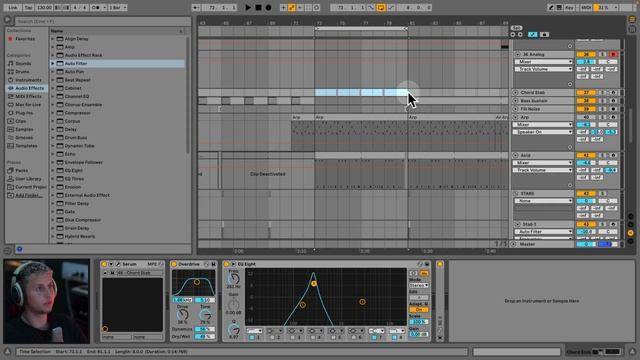640x360 pixels.
Task: Expand the EQ Eight folder in the browser
Action: coord(53,170)
